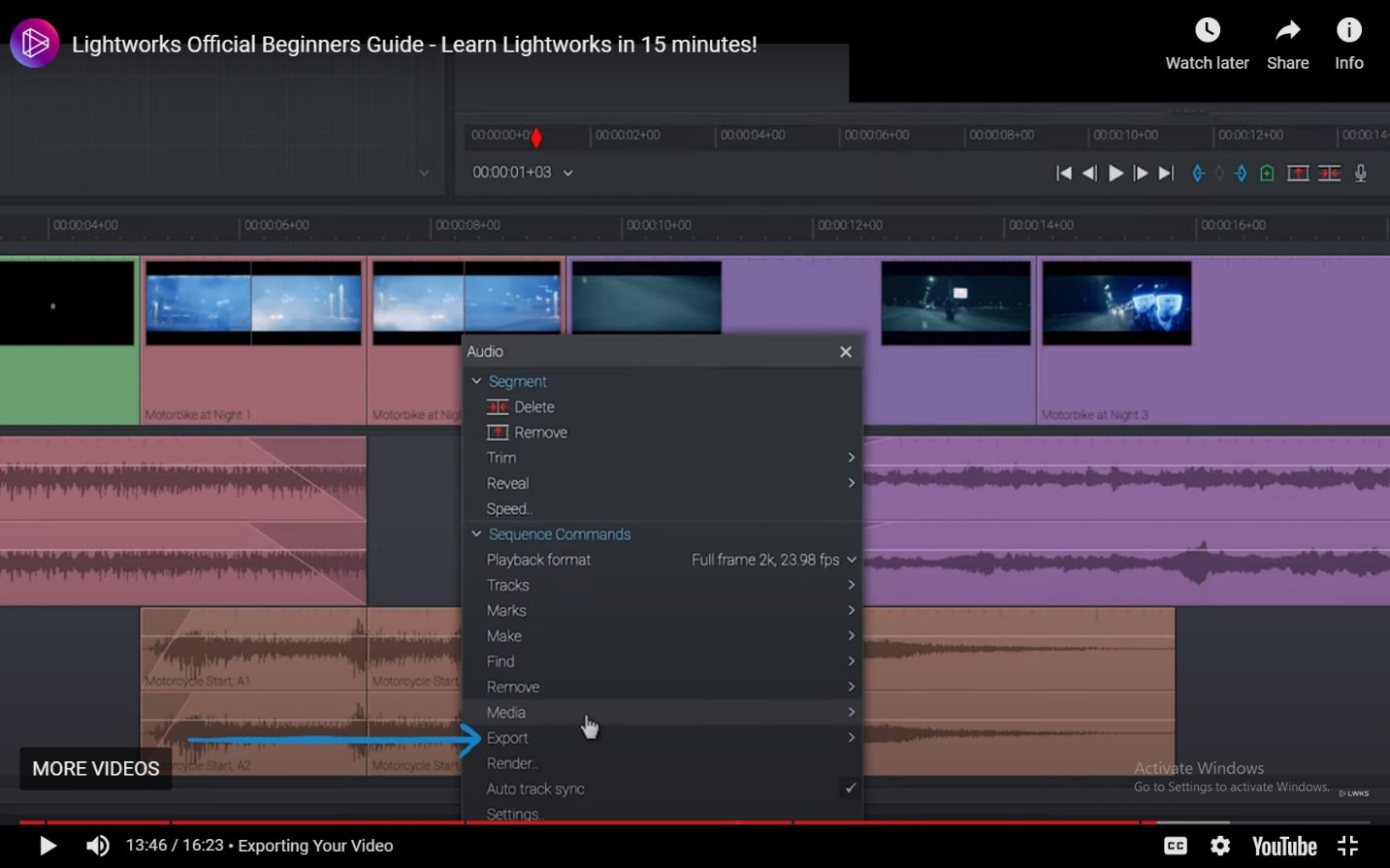Click the Remove (lift) icon in the transport toolbar
Viewport: 1390px width, 868px height.
point(1298,174)
